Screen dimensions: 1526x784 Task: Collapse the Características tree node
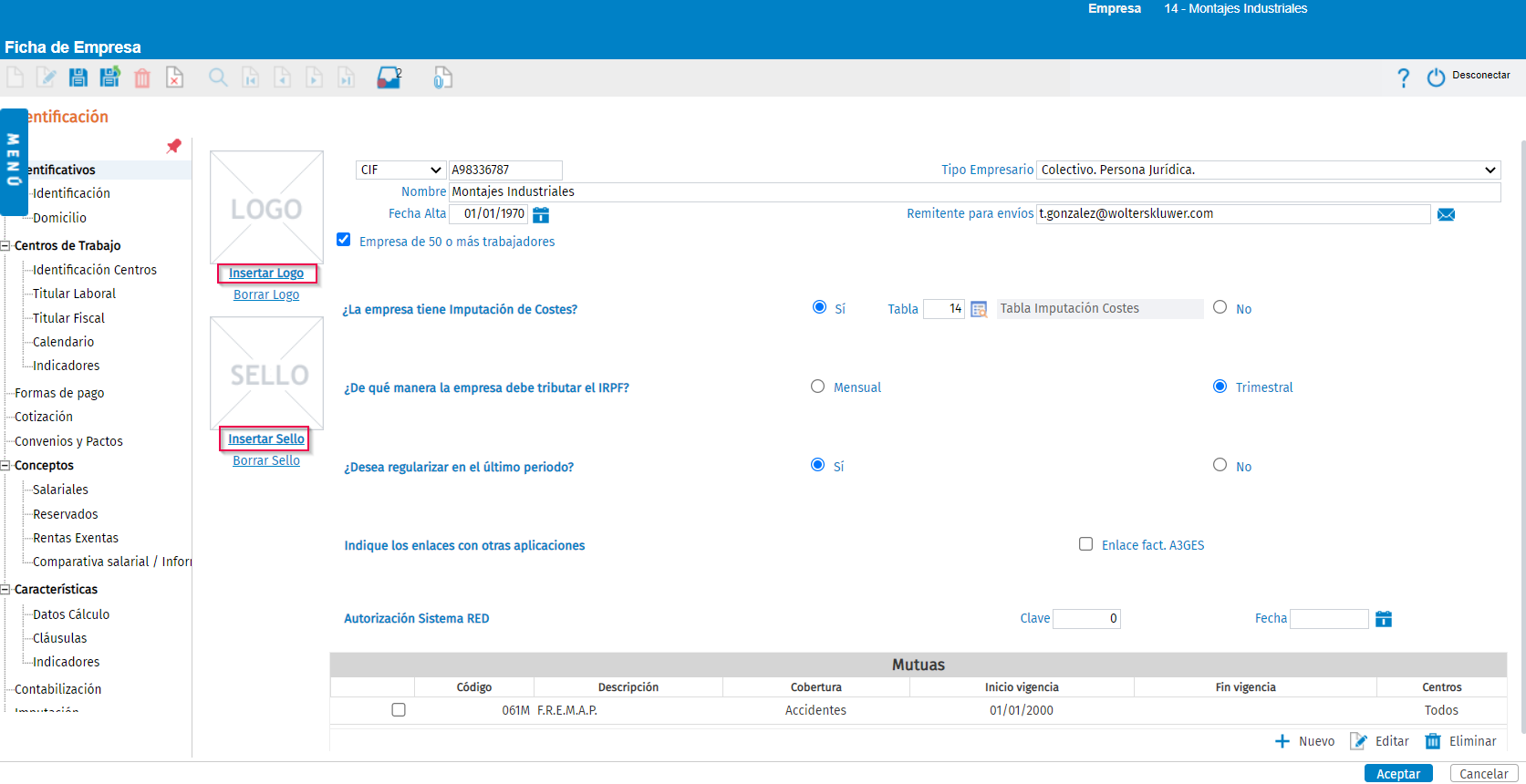pyautogui.click(x=5, y=589)
